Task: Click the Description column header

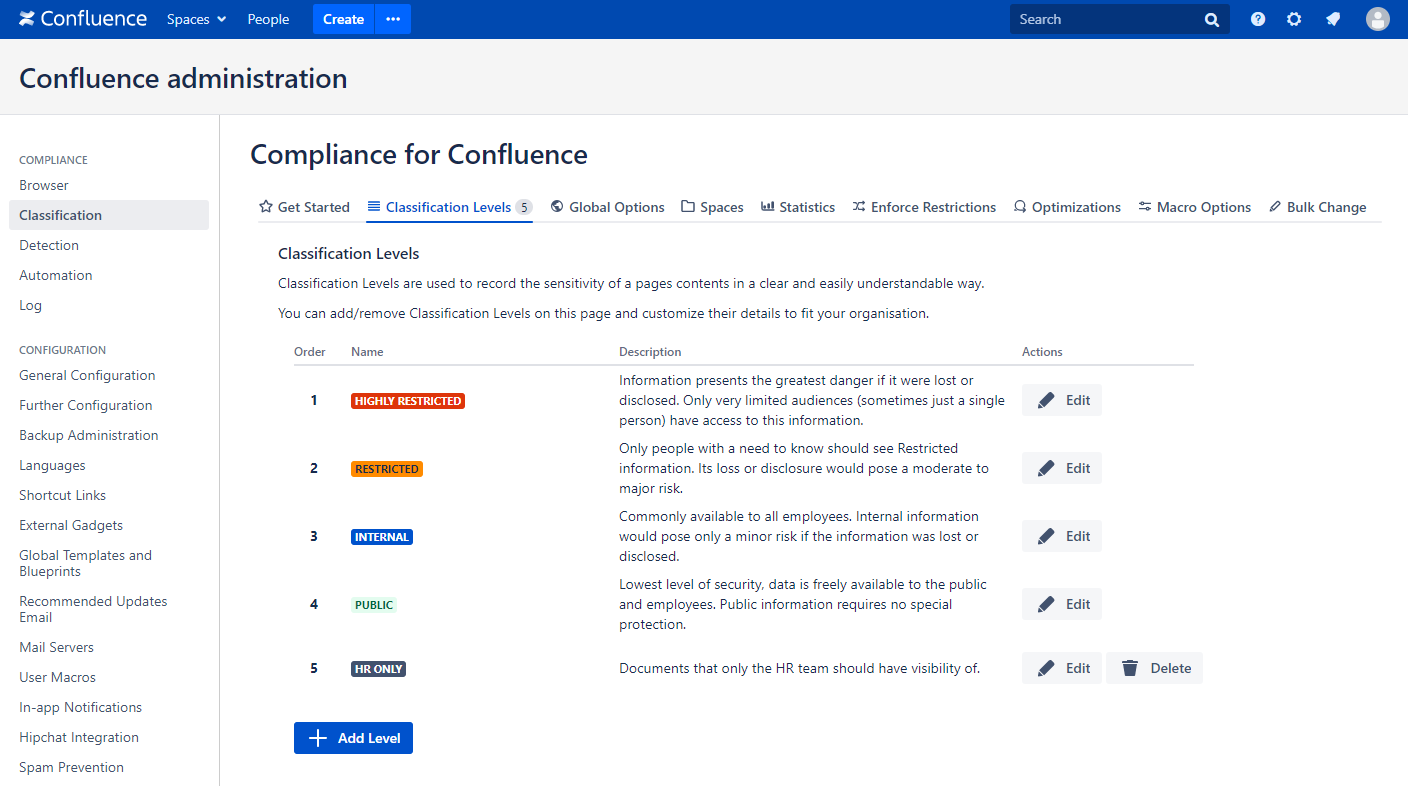Action: pyautogui.click(x=650, y=352)
